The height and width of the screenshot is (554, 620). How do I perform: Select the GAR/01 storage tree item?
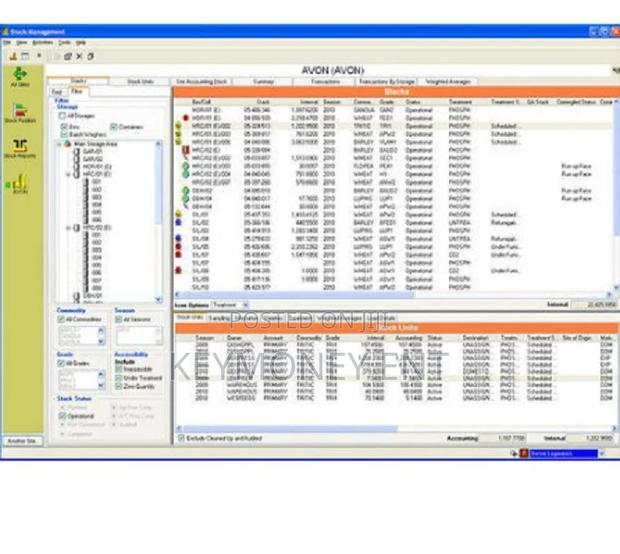pos(92,151)
